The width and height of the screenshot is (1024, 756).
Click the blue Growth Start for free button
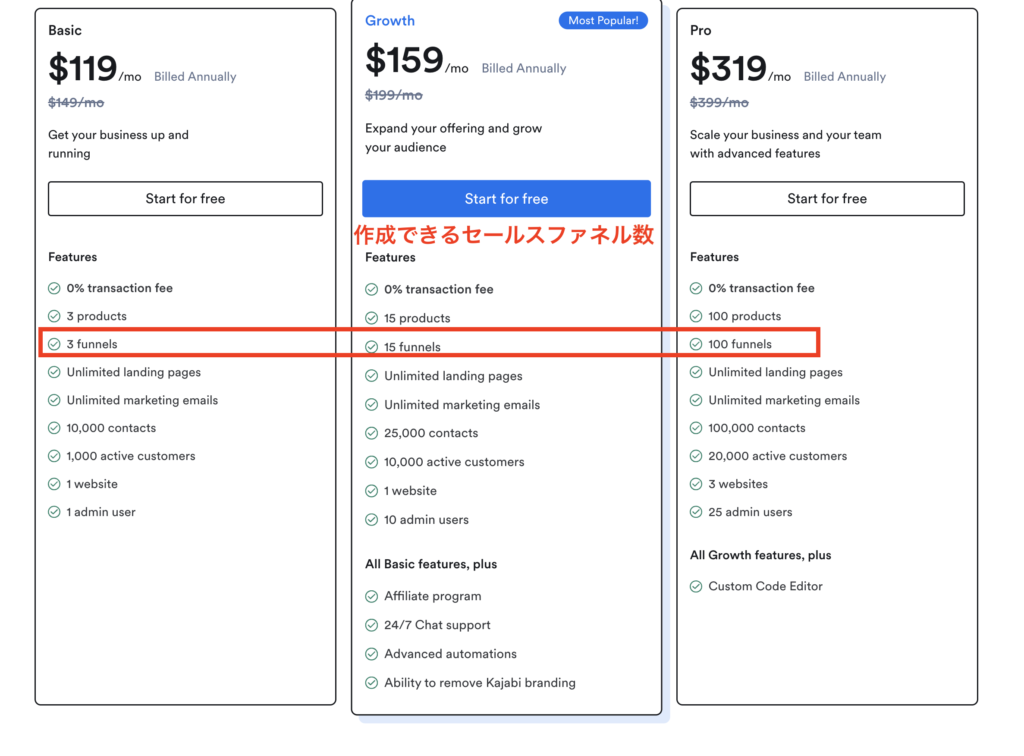(506, 198)
